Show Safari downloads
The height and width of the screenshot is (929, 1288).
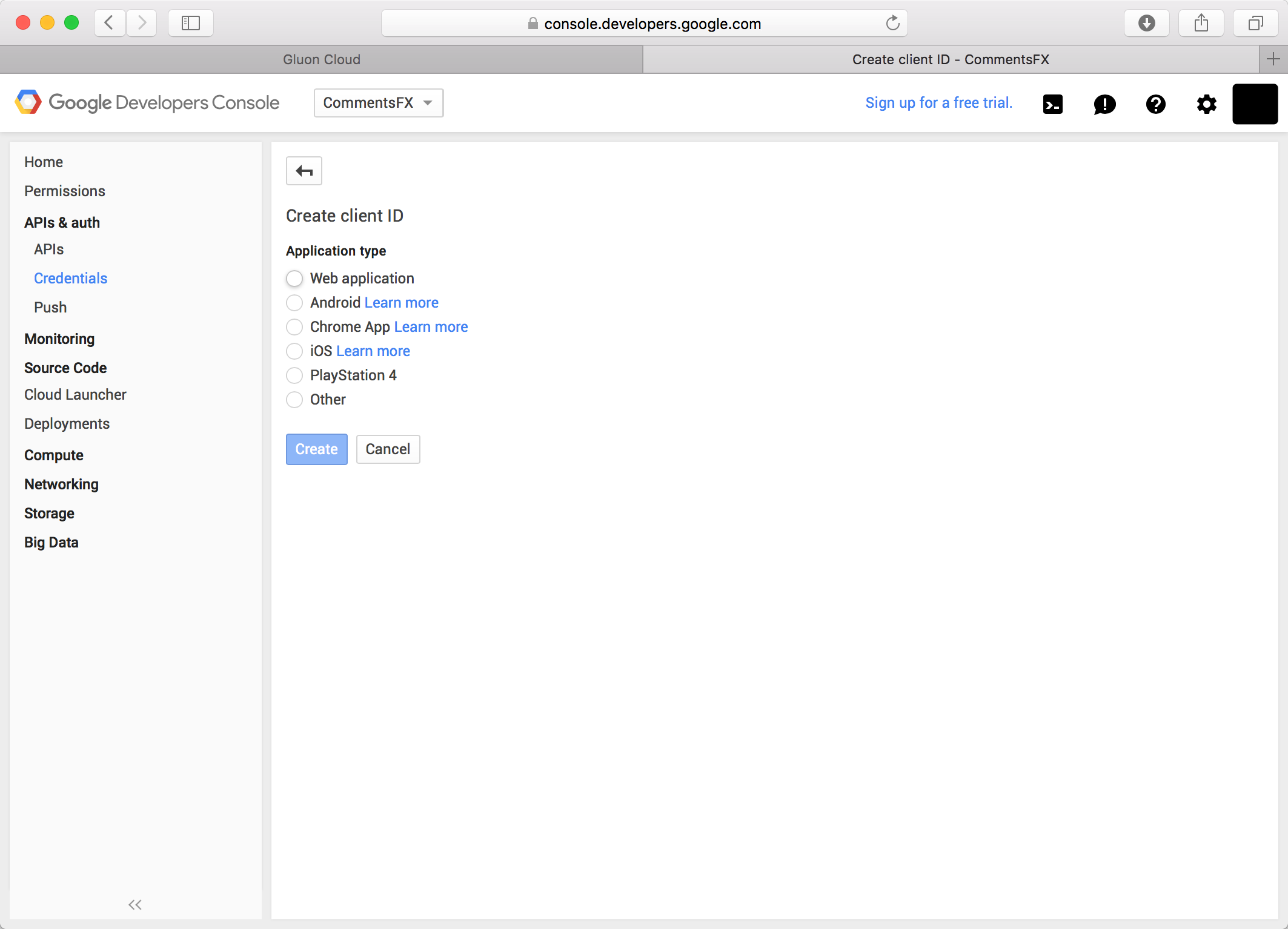tap(1146, 23)
